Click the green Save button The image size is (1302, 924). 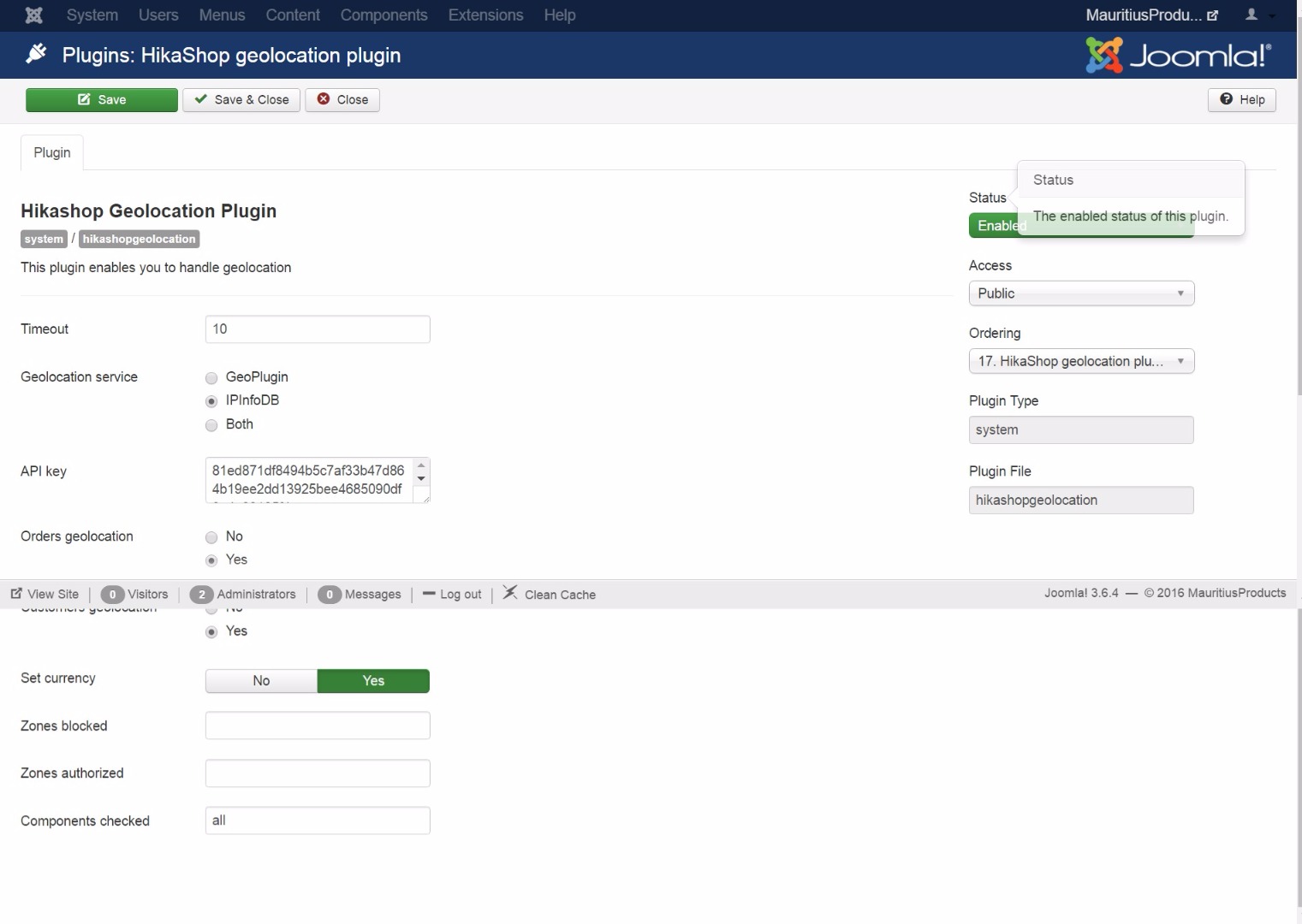point(102,100)
